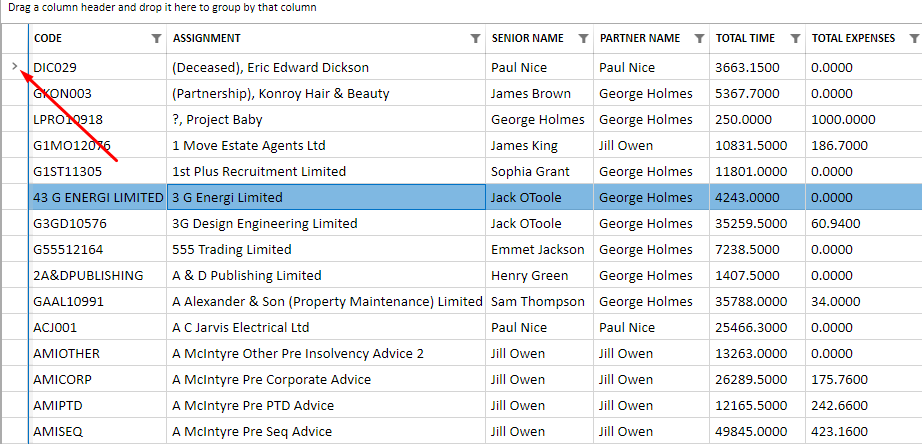Select the 555 Trading Limited assignment cell
Screen dimensions: 922x444
pos(232,250)
